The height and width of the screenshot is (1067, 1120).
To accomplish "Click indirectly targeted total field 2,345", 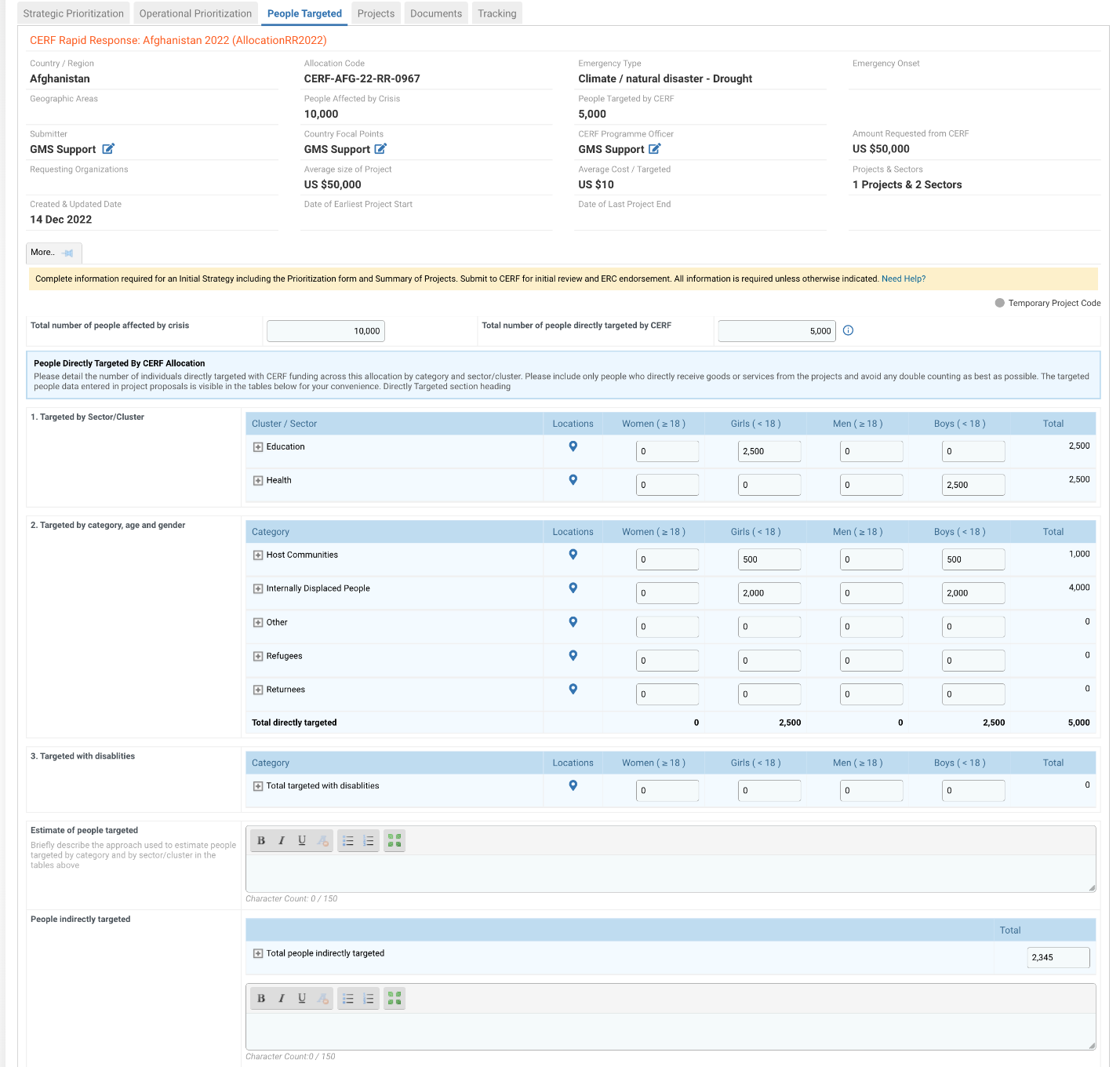I will pos(1058,957).
